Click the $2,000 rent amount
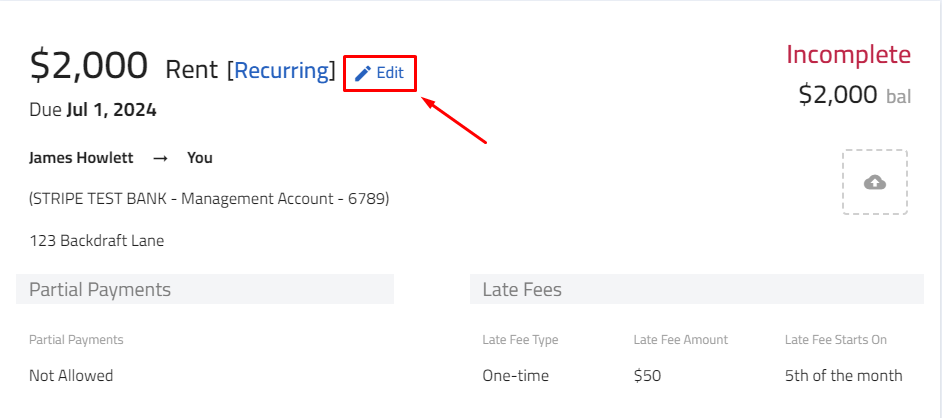 pos(88,65)
